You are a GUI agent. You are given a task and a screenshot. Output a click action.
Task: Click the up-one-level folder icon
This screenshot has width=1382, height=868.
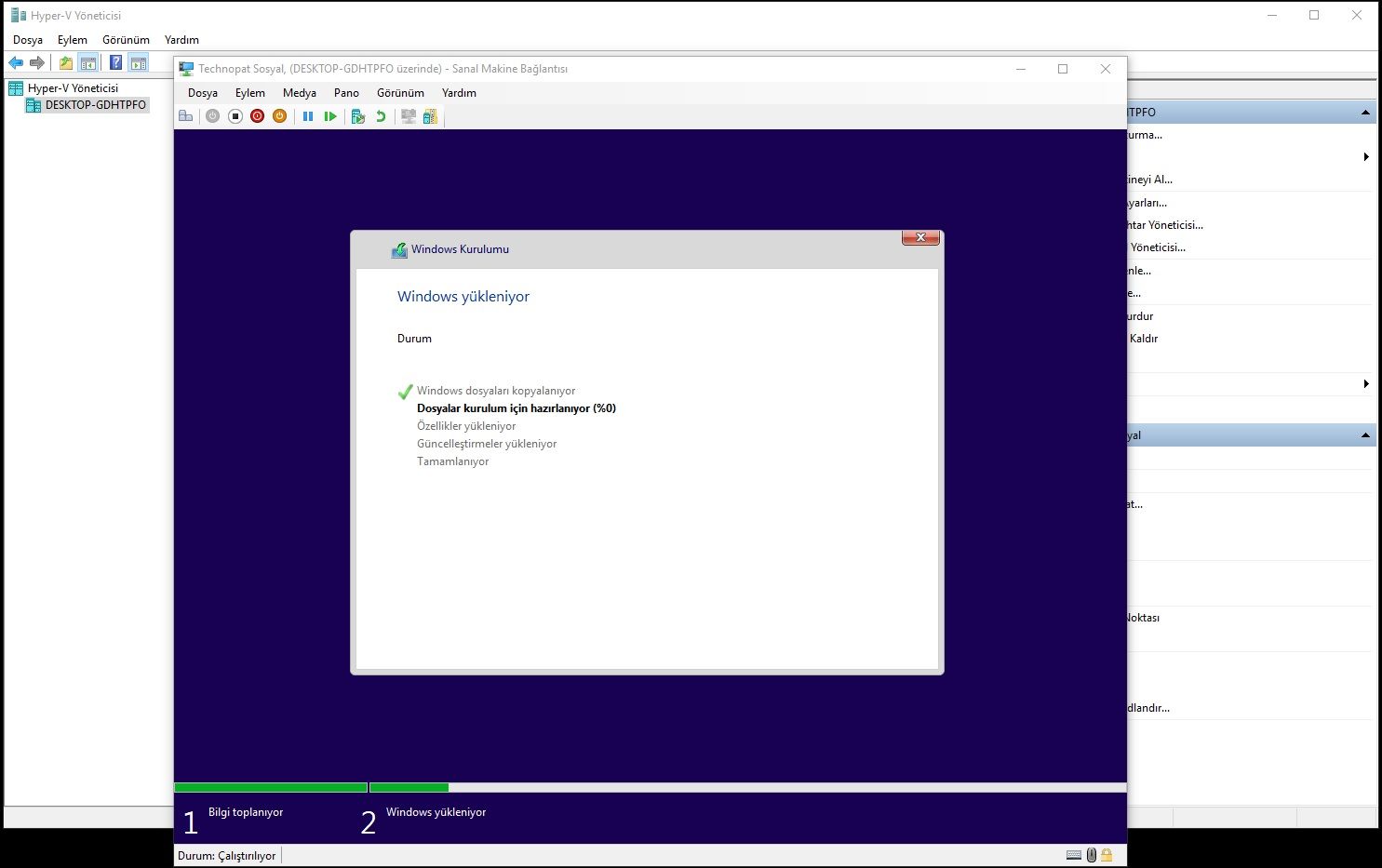pos(66,63)
